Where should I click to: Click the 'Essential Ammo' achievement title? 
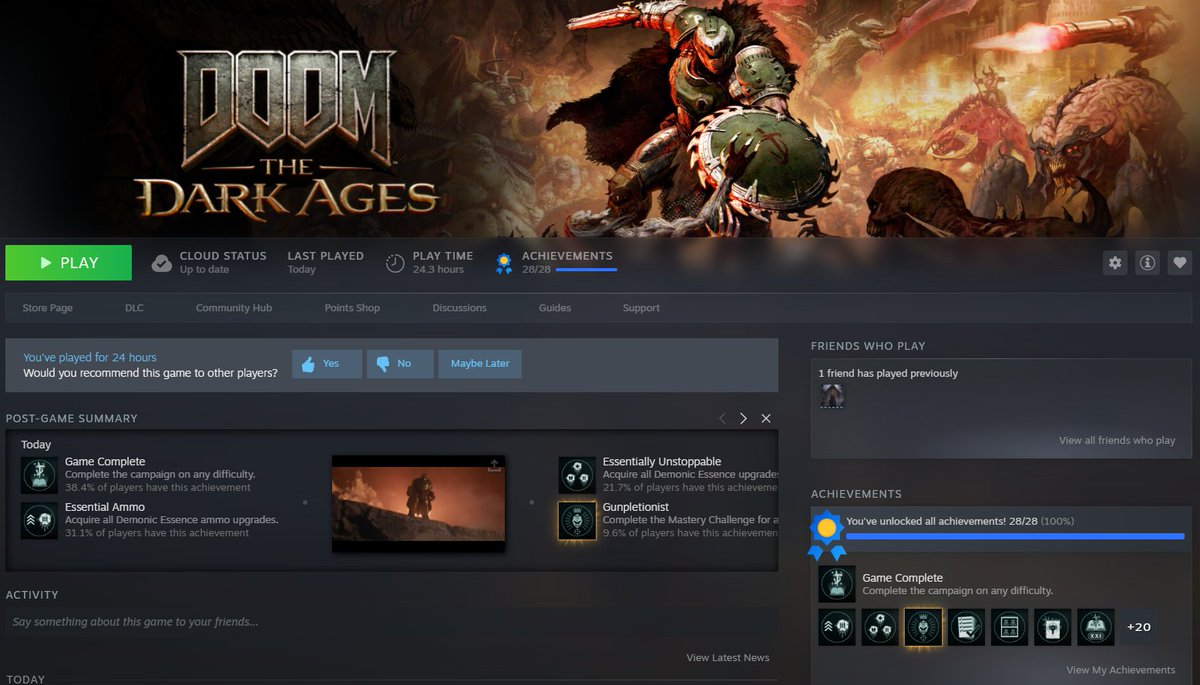[x=105, y=507]
